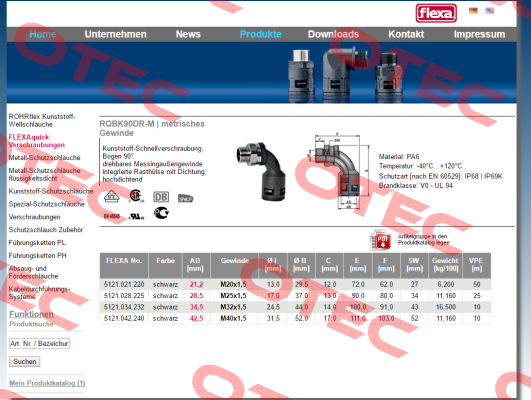Open the Produkte menu item

point(260,34)
